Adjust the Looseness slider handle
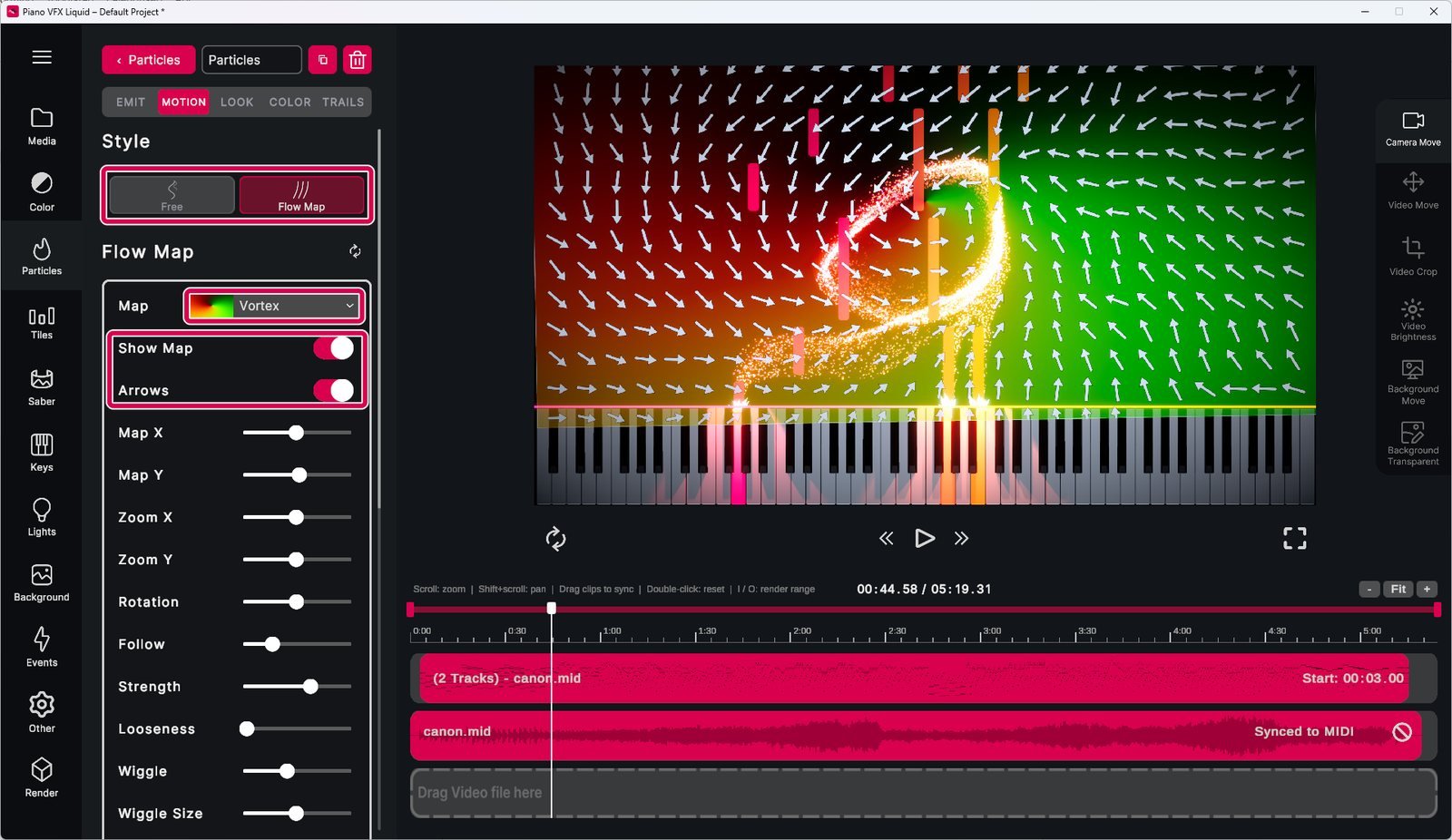The image size is (1452, 840). click(x=247, y=728)
